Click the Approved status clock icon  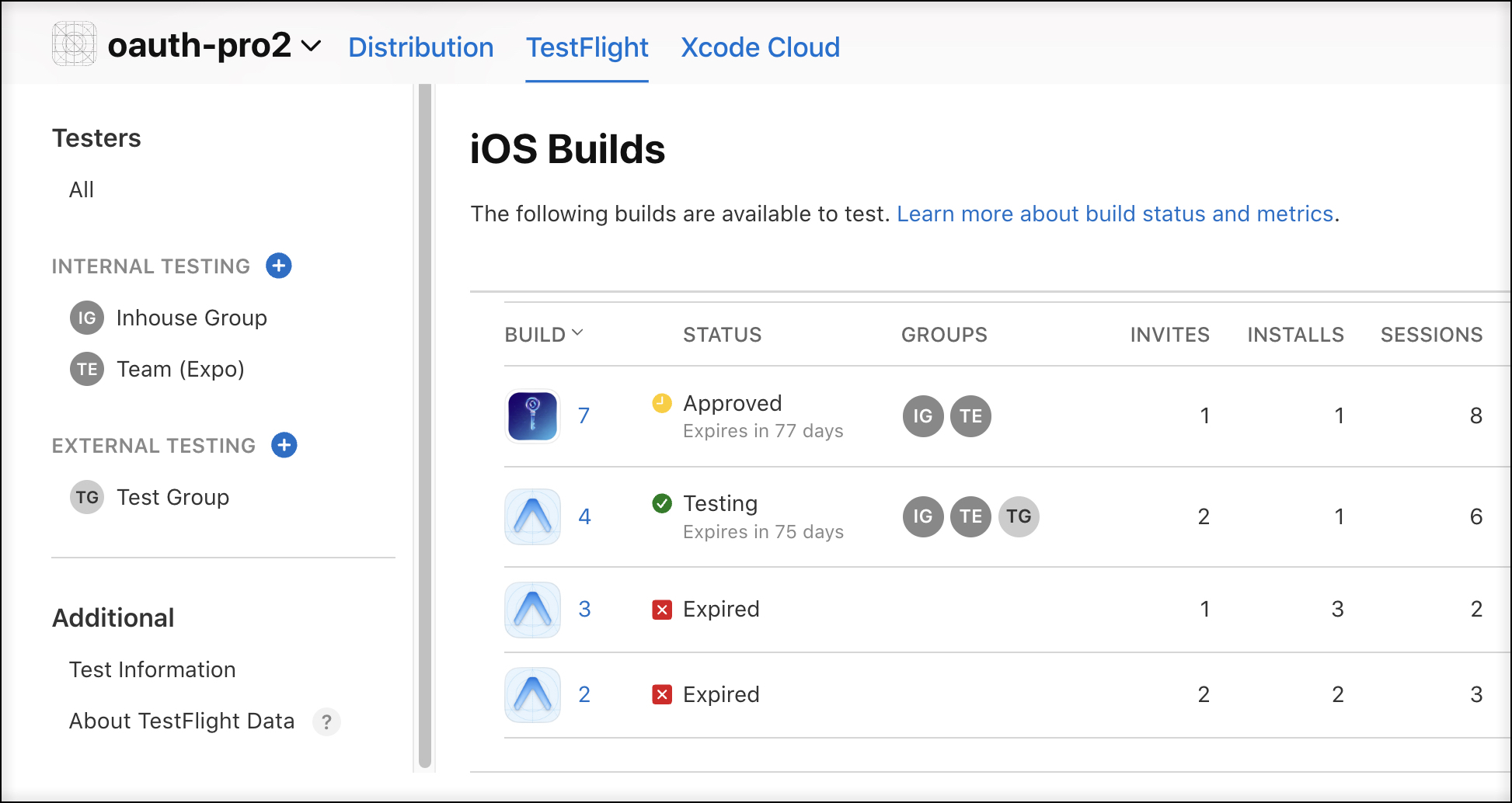[661, 403]
